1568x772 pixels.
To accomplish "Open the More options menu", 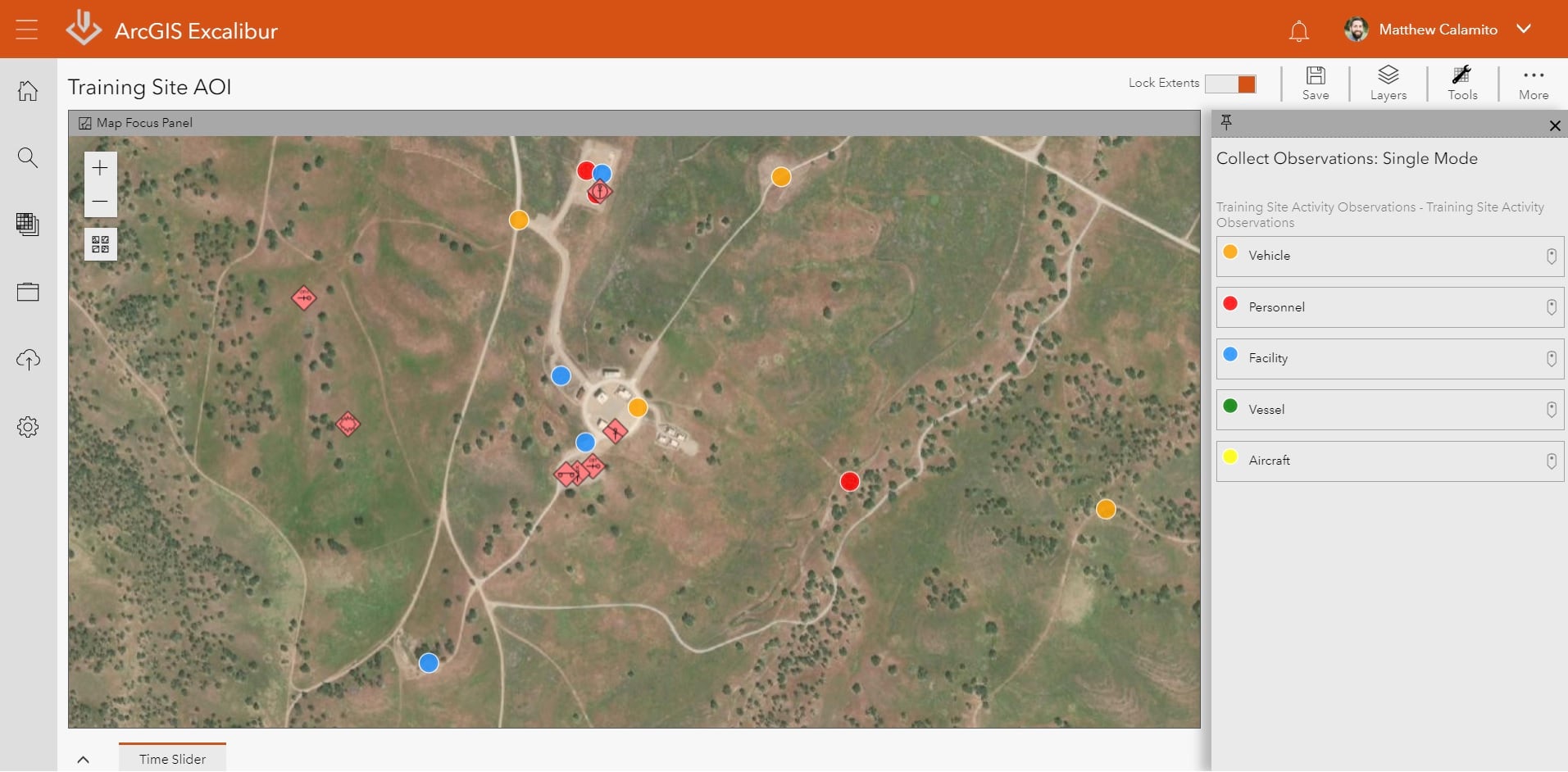I will [x=1533, y=82].
